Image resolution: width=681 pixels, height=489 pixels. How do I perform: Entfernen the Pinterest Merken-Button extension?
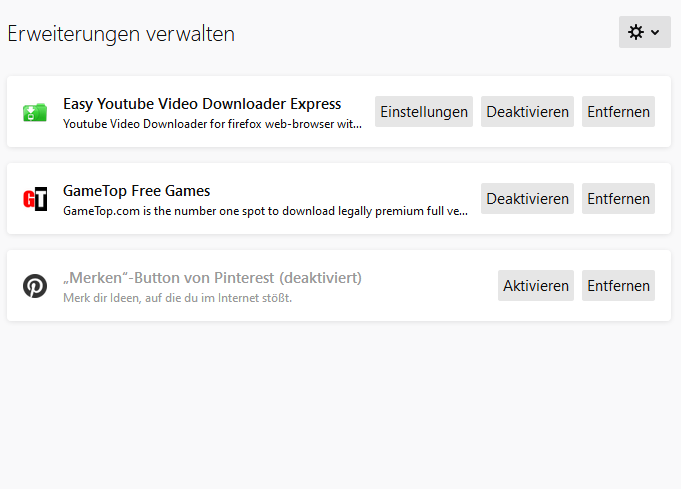[x=618, y=286]
